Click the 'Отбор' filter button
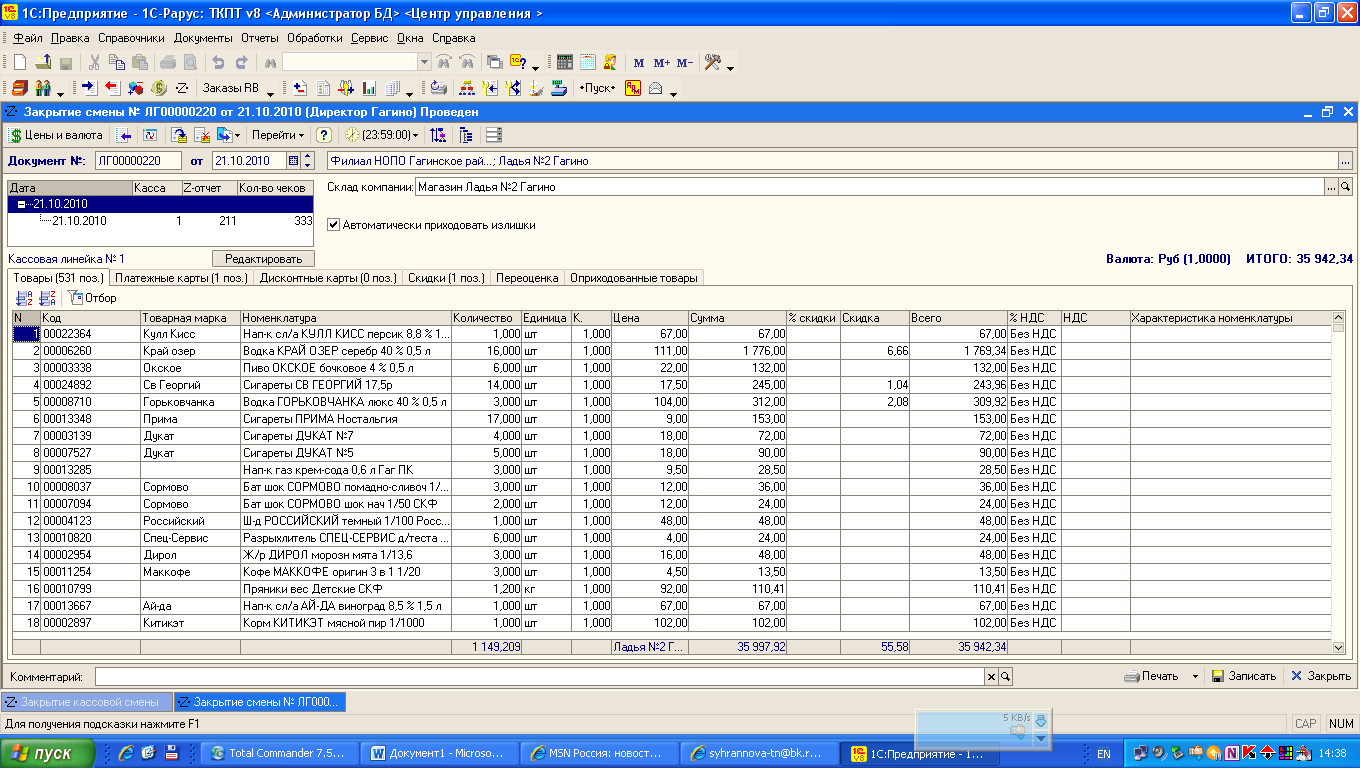1360x768 pixels. tap(93, 297)
